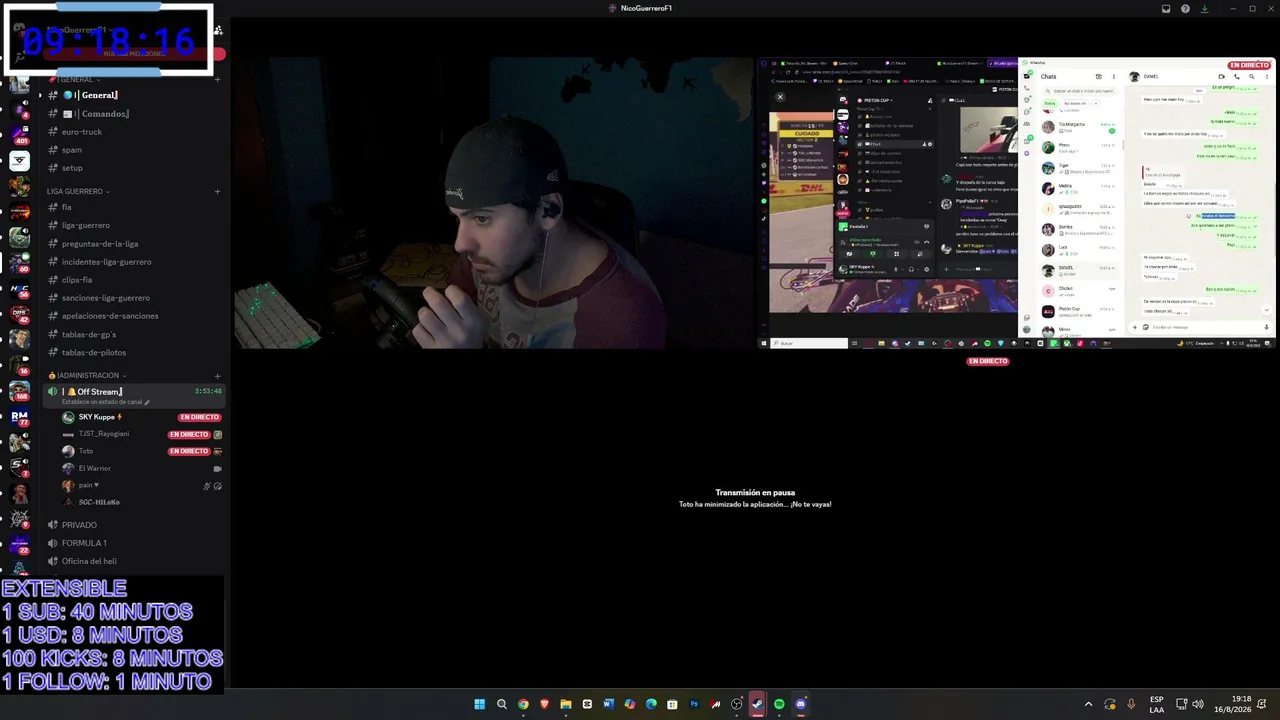Open OBS Studio from the taskbar
1280x720 pixels.
737,704
